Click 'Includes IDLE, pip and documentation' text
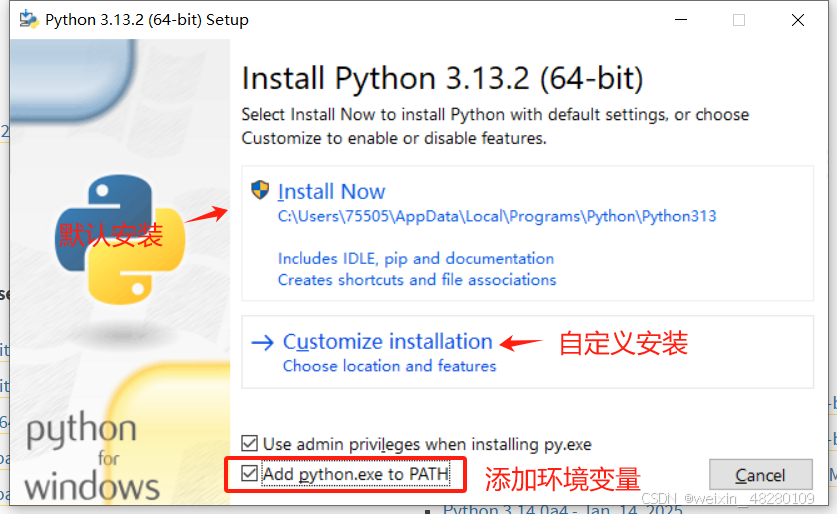The image size is (837, 514). click(x=416, y=258)
